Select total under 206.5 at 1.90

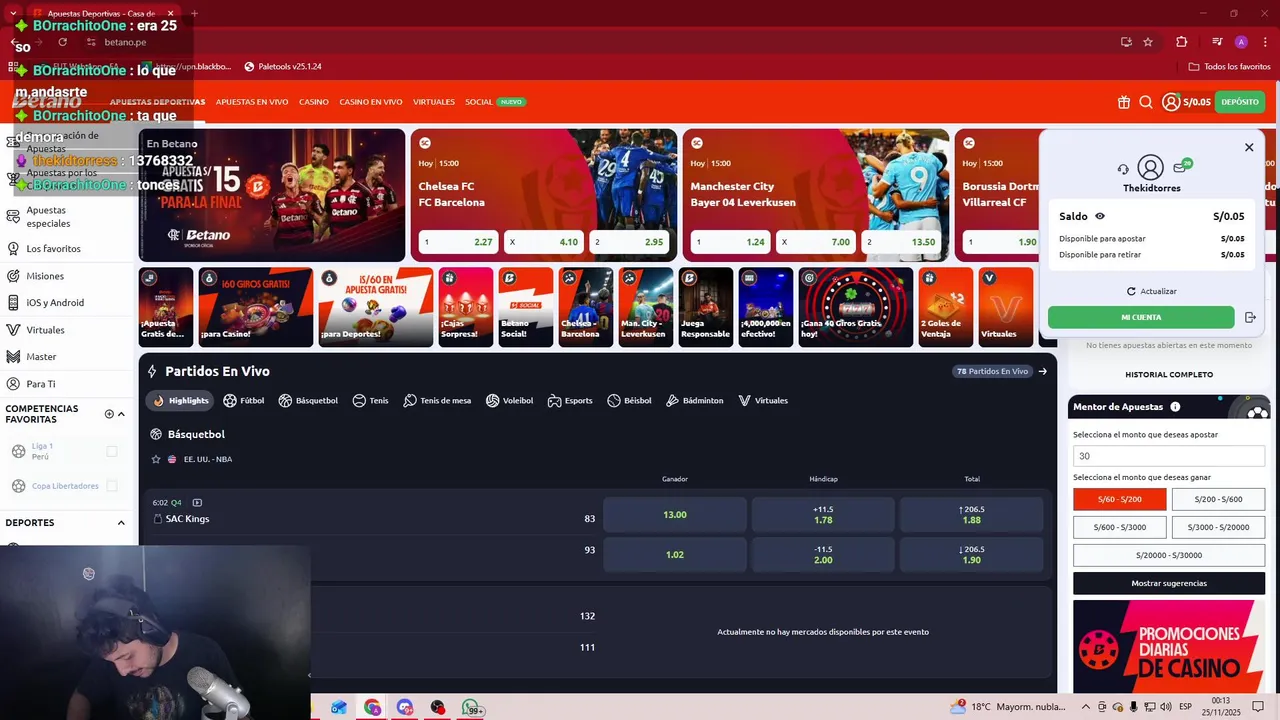pyautogui.click(x=971, y=554)
